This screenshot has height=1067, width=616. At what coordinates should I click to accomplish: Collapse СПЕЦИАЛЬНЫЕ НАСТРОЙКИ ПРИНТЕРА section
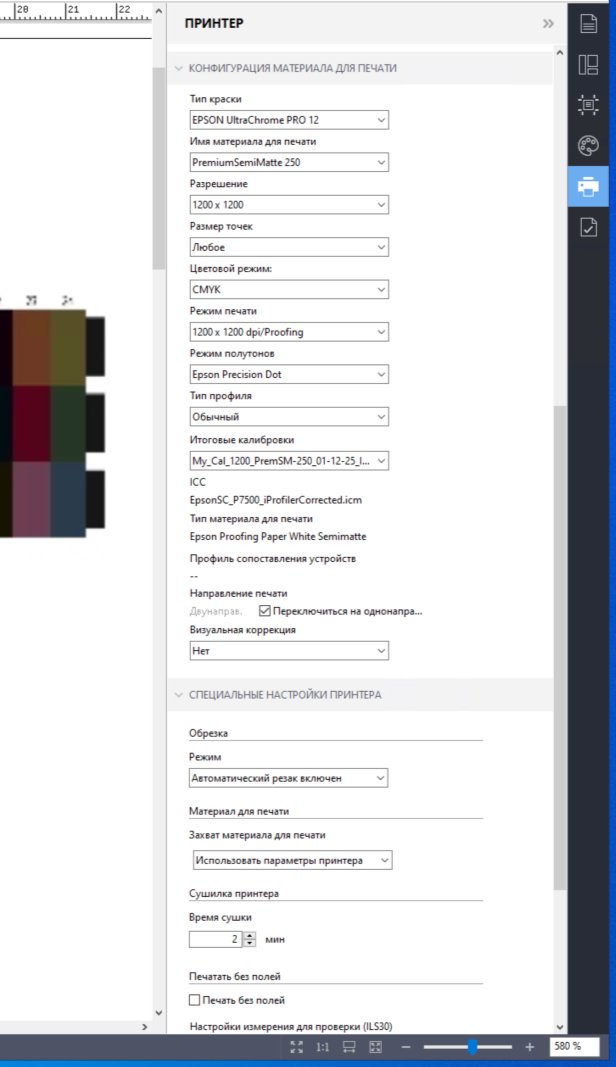coord(179,695)
